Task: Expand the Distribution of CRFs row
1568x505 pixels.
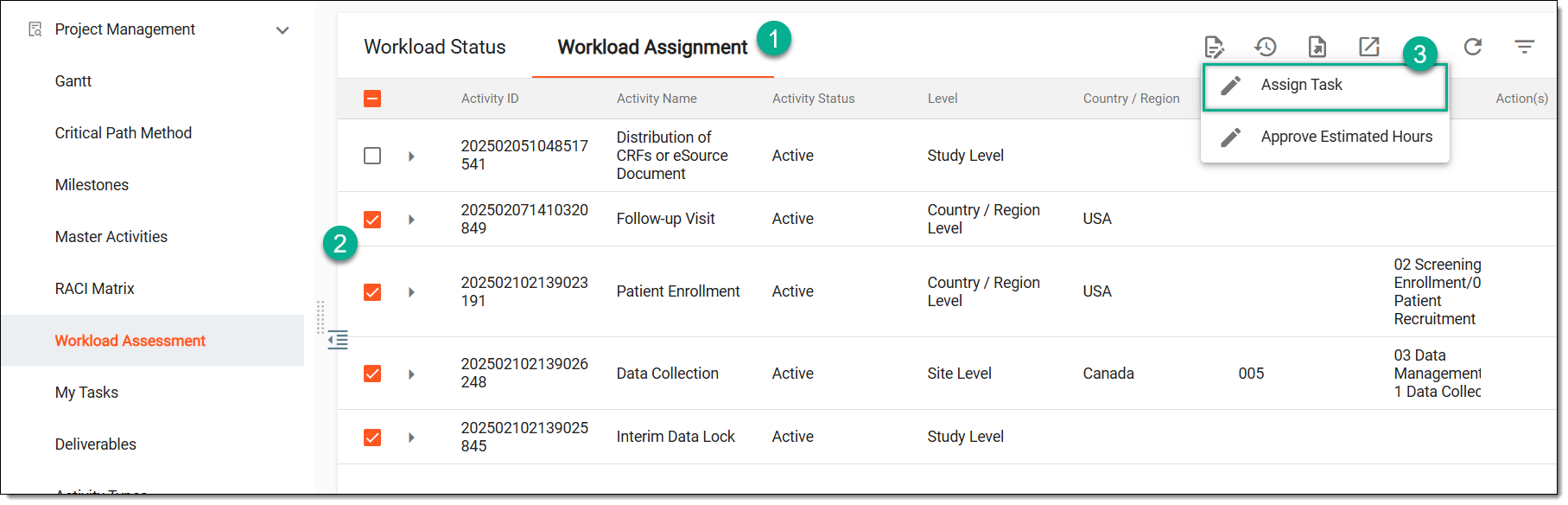Action: tap(411, 157)
